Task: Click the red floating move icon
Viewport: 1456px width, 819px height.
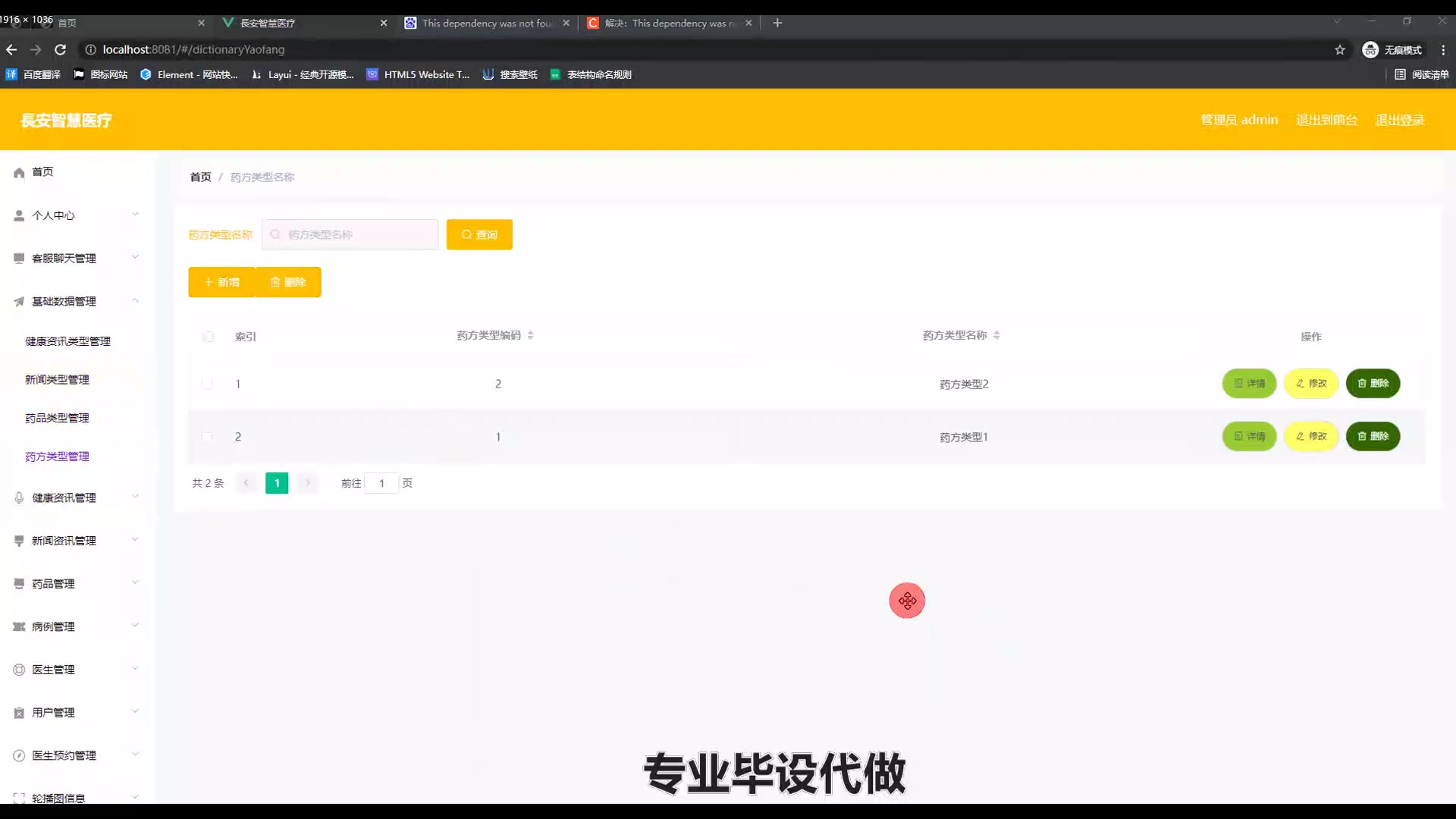Action: click(907, 601)
